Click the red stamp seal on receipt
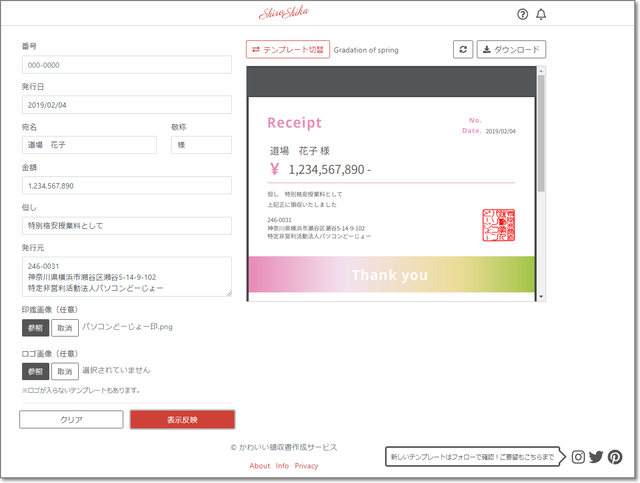This screenshot has width=640, height=483. (x=498, y=225)
